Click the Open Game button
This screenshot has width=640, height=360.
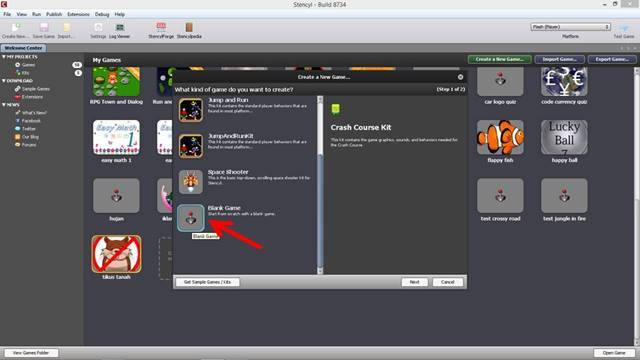(614, 353)
